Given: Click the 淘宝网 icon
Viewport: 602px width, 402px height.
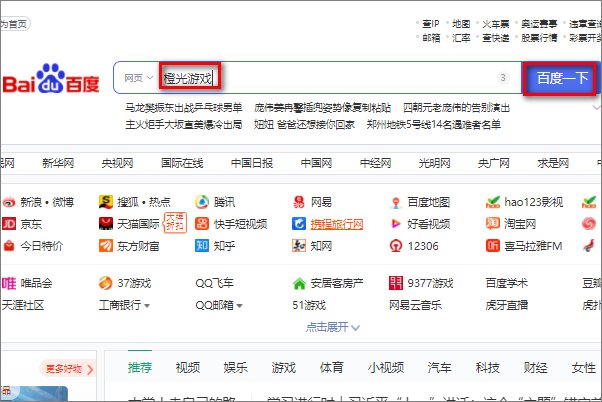Looking at the screenshot, I should pyautogui.click(x=493, y=224).
